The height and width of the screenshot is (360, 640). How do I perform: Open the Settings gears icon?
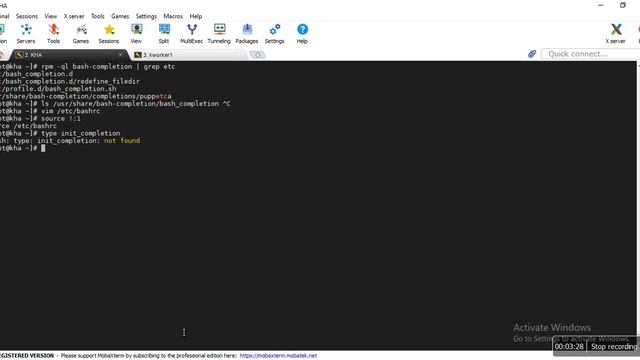(274, 33)
